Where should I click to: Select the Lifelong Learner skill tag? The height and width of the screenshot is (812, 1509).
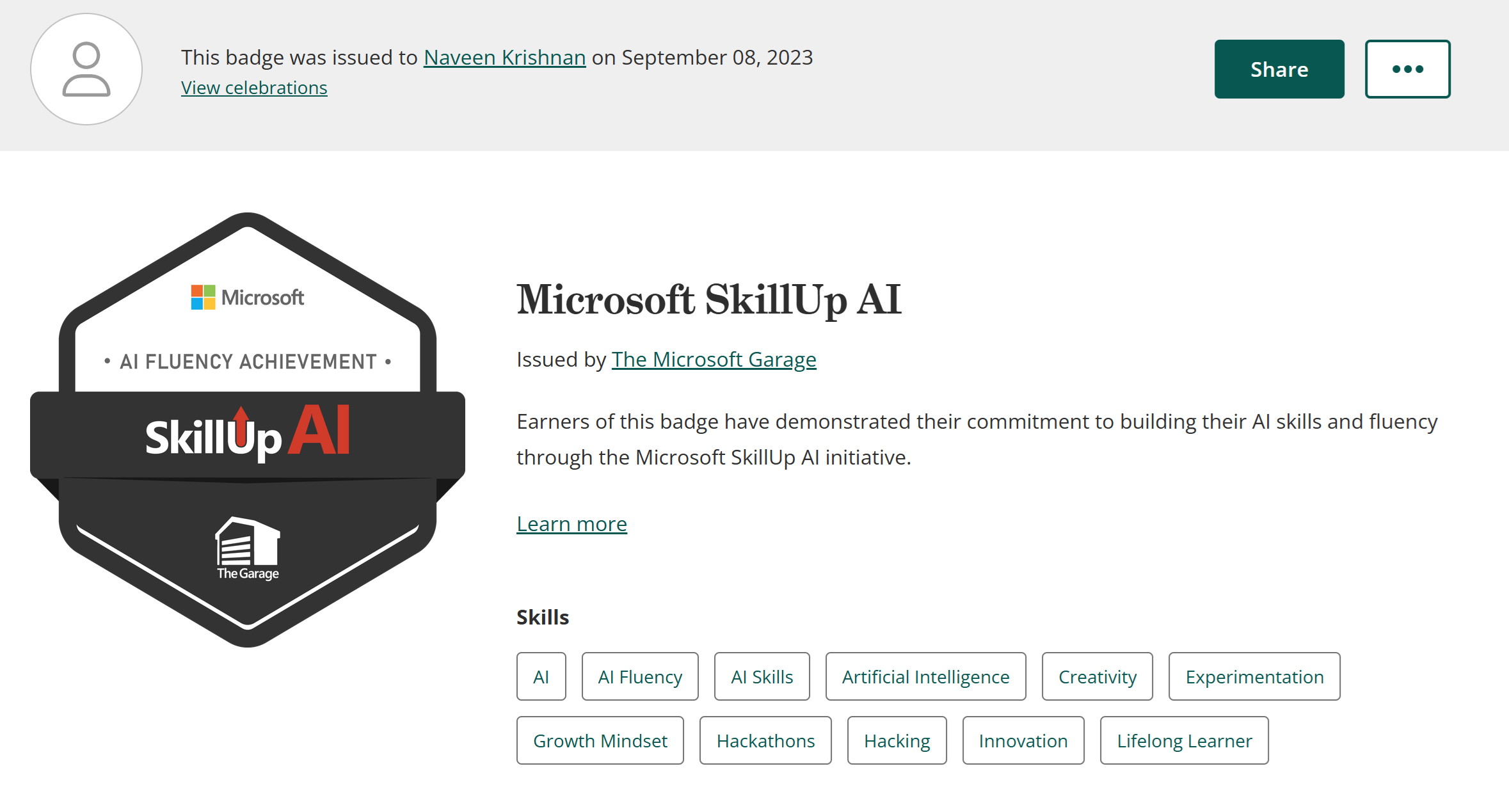(x=1184, y=740)
